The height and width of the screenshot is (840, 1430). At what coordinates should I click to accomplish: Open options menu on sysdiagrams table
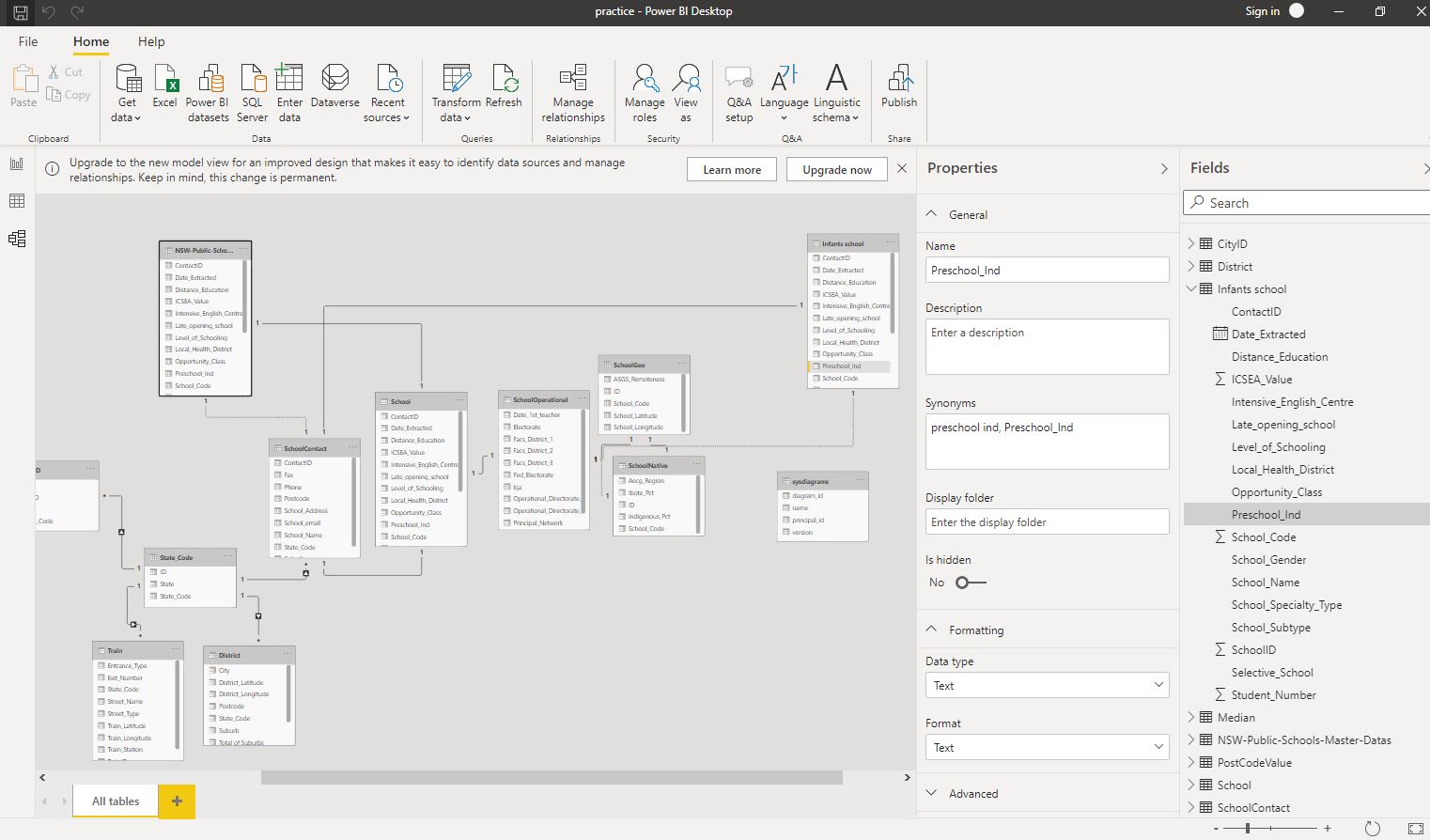click(x=859, y=480)
